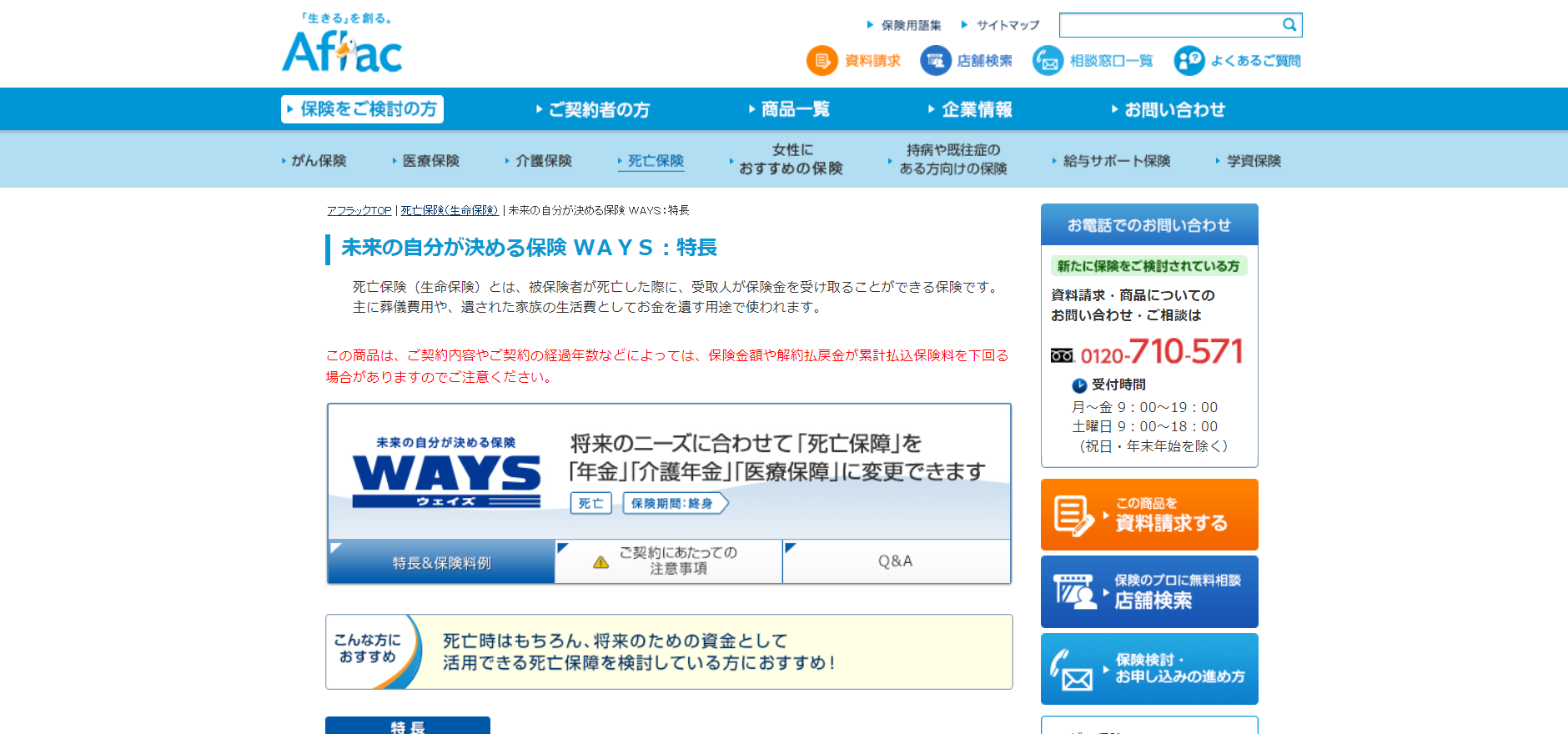This screenshot has height=734, width=1568.
Task: Click phone number 0120-710-571
Action: point(1162,352)
